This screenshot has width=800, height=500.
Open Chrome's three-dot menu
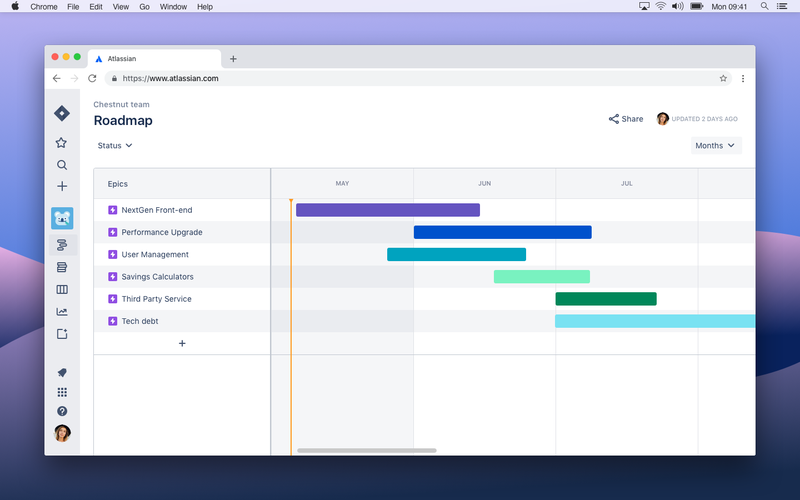coord(743,78)
